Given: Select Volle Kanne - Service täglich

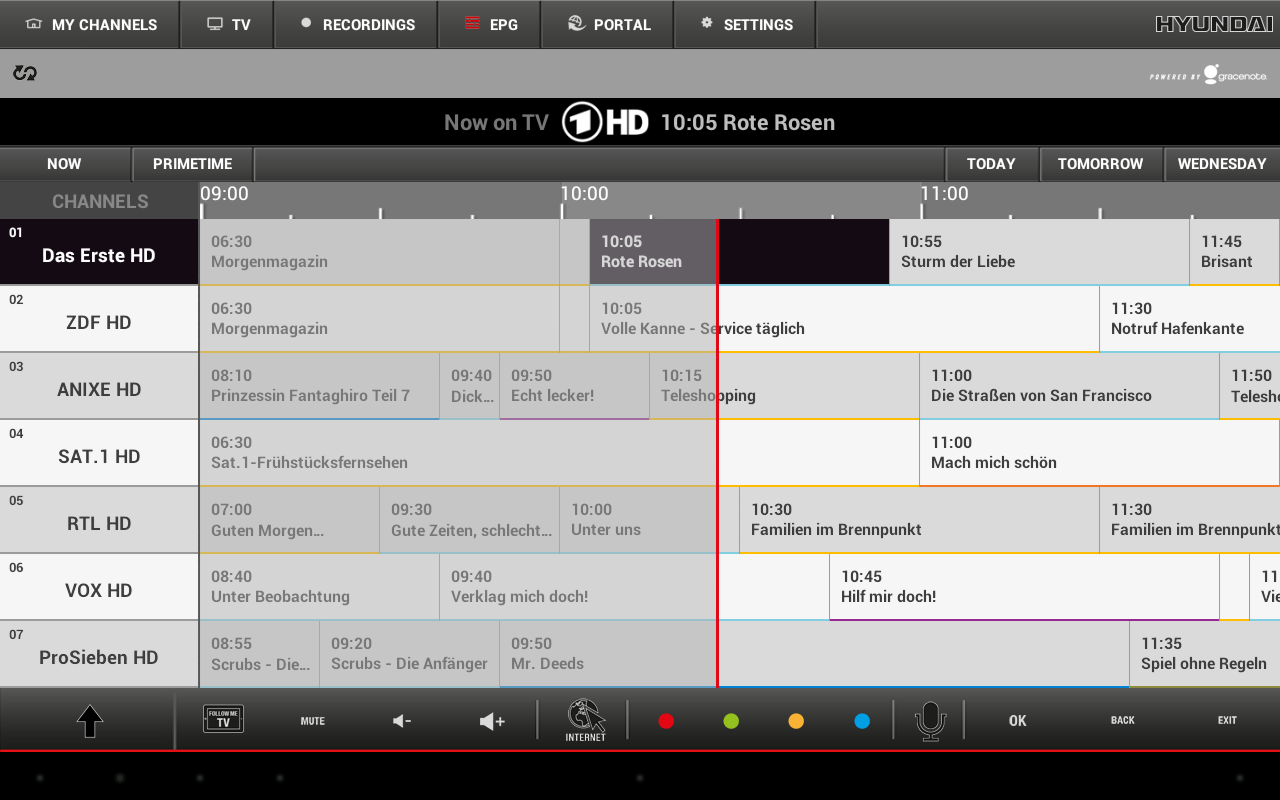Looking at the screenshot, I should [x=844, y=319].
